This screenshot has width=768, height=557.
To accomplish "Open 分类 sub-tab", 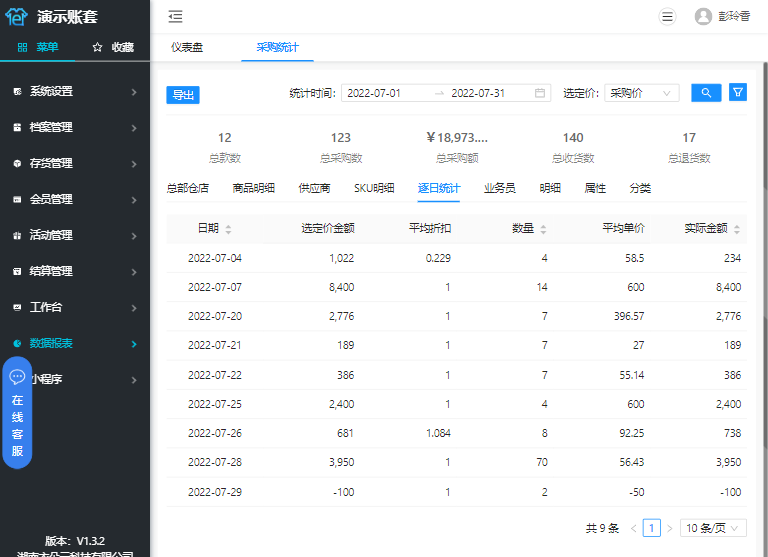I will pyautogui.click(x=640, y=188).
